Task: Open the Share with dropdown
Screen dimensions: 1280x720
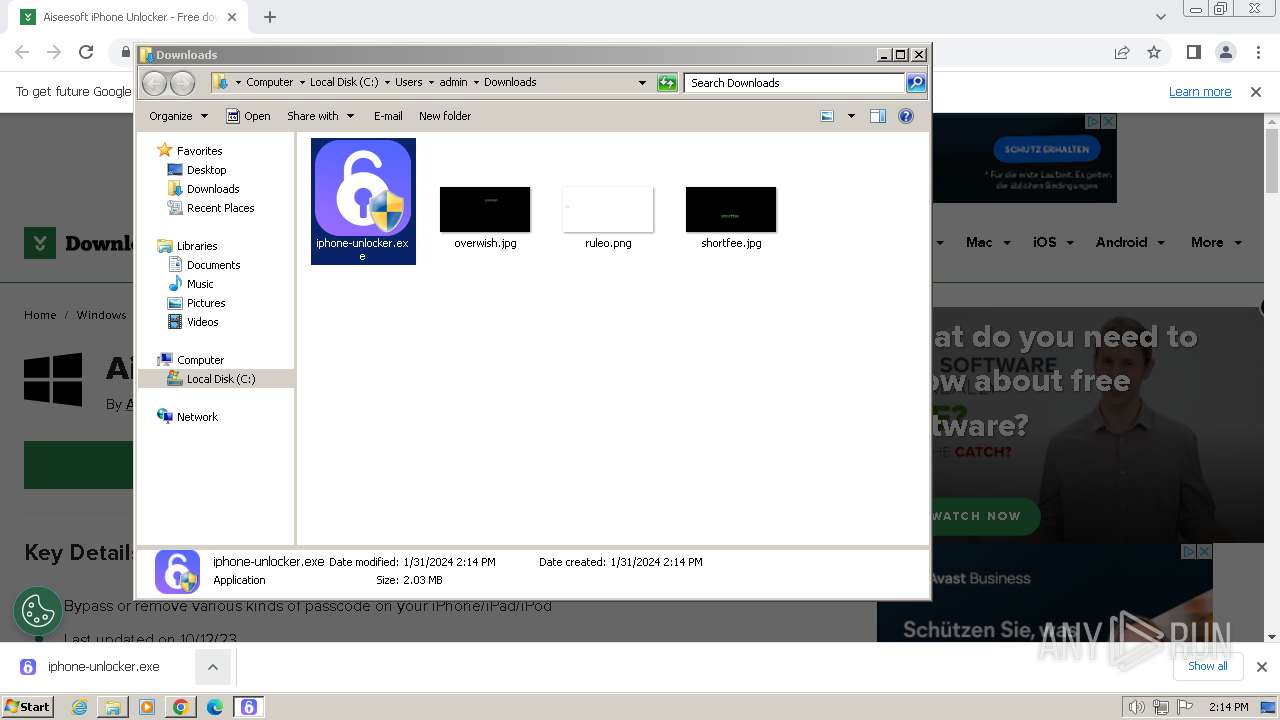Action: click(320, 116)
